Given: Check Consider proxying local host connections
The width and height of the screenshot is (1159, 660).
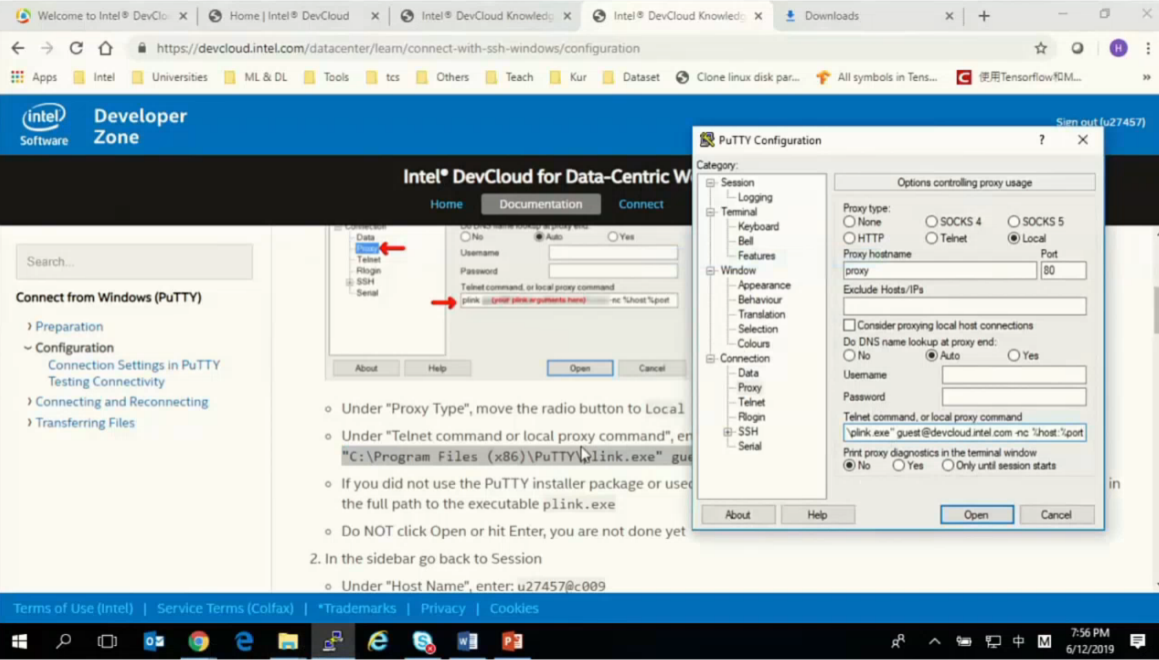Looking at the screenshot, I should pos(849,325).
